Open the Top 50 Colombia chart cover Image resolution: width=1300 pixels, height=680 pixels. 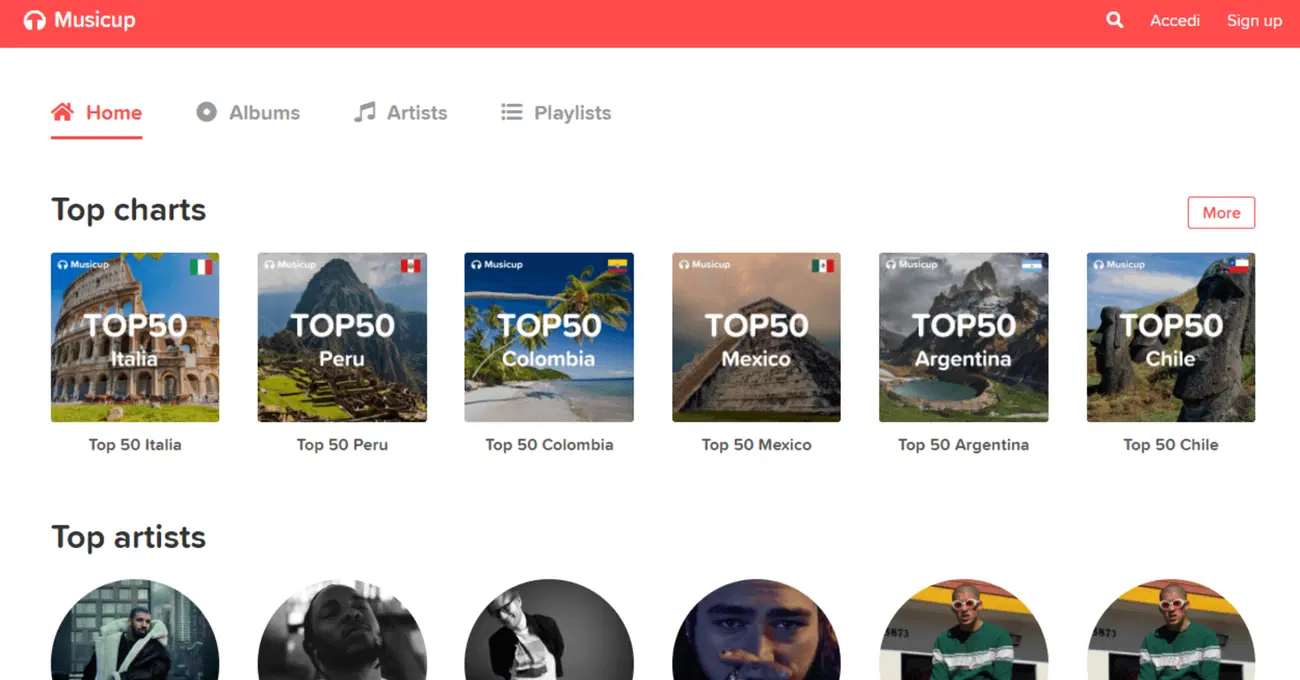point(549,337)
